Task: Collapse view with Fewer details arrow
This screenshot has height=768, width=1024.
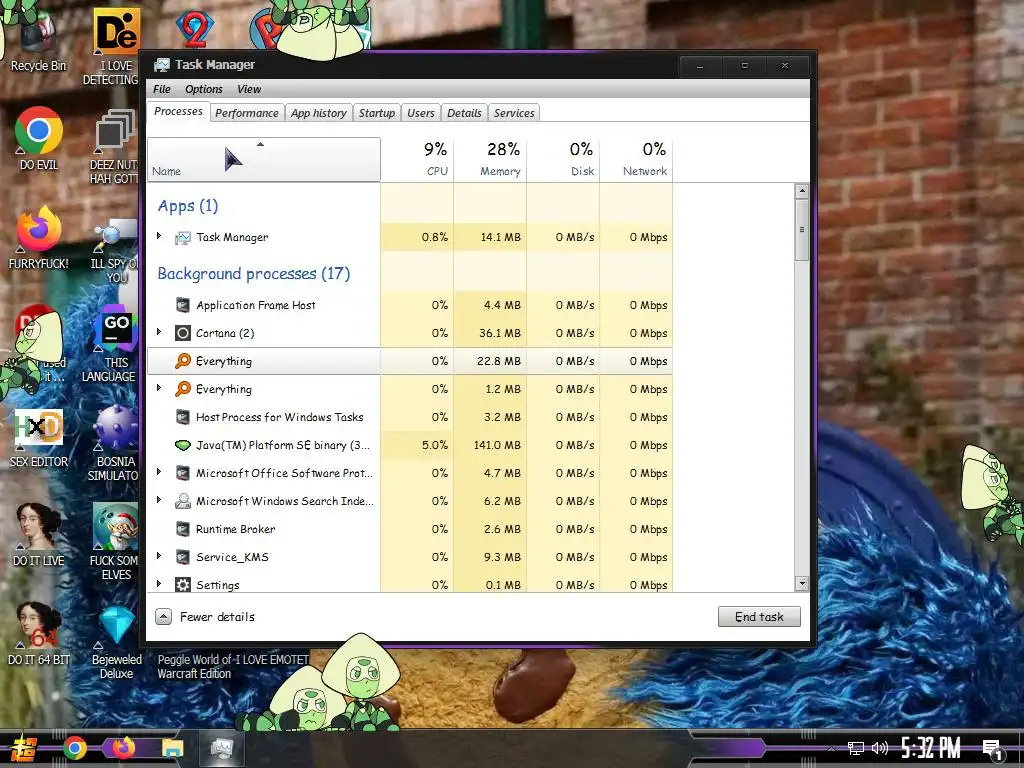Action: tap(163, 616)
